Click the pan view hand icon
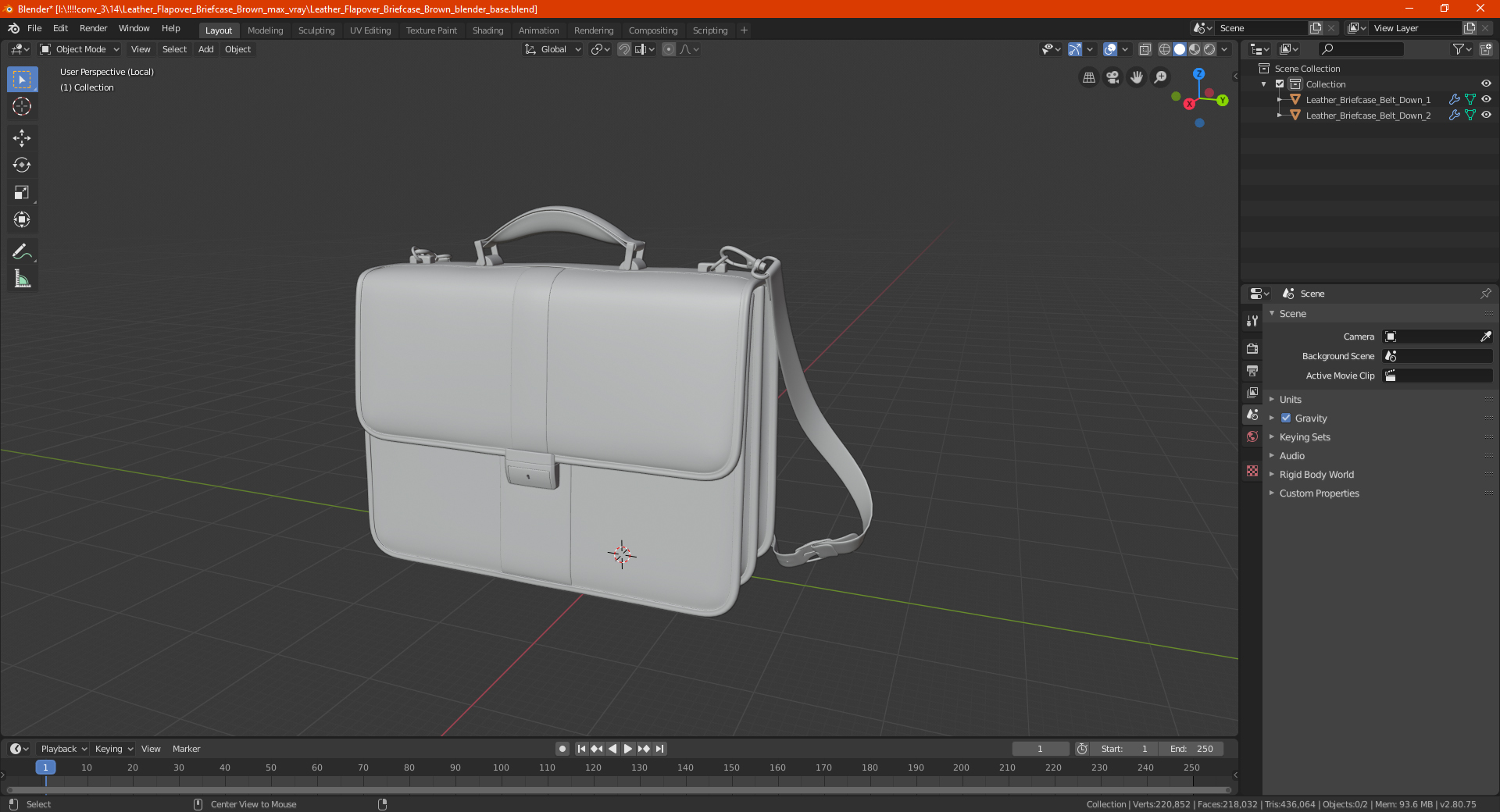 click(1137, 77)
